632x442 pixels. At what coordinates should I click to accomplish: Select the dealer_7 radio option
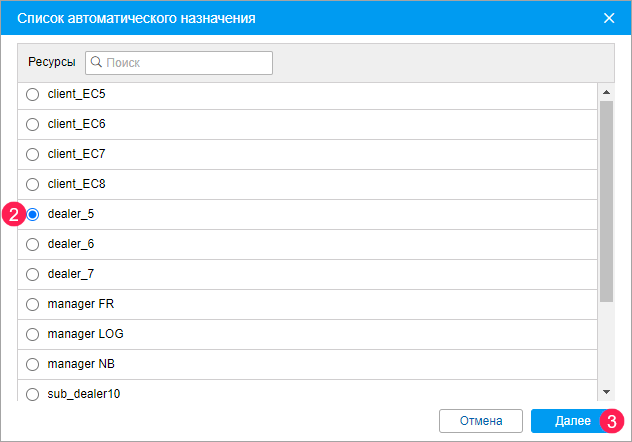32,274
